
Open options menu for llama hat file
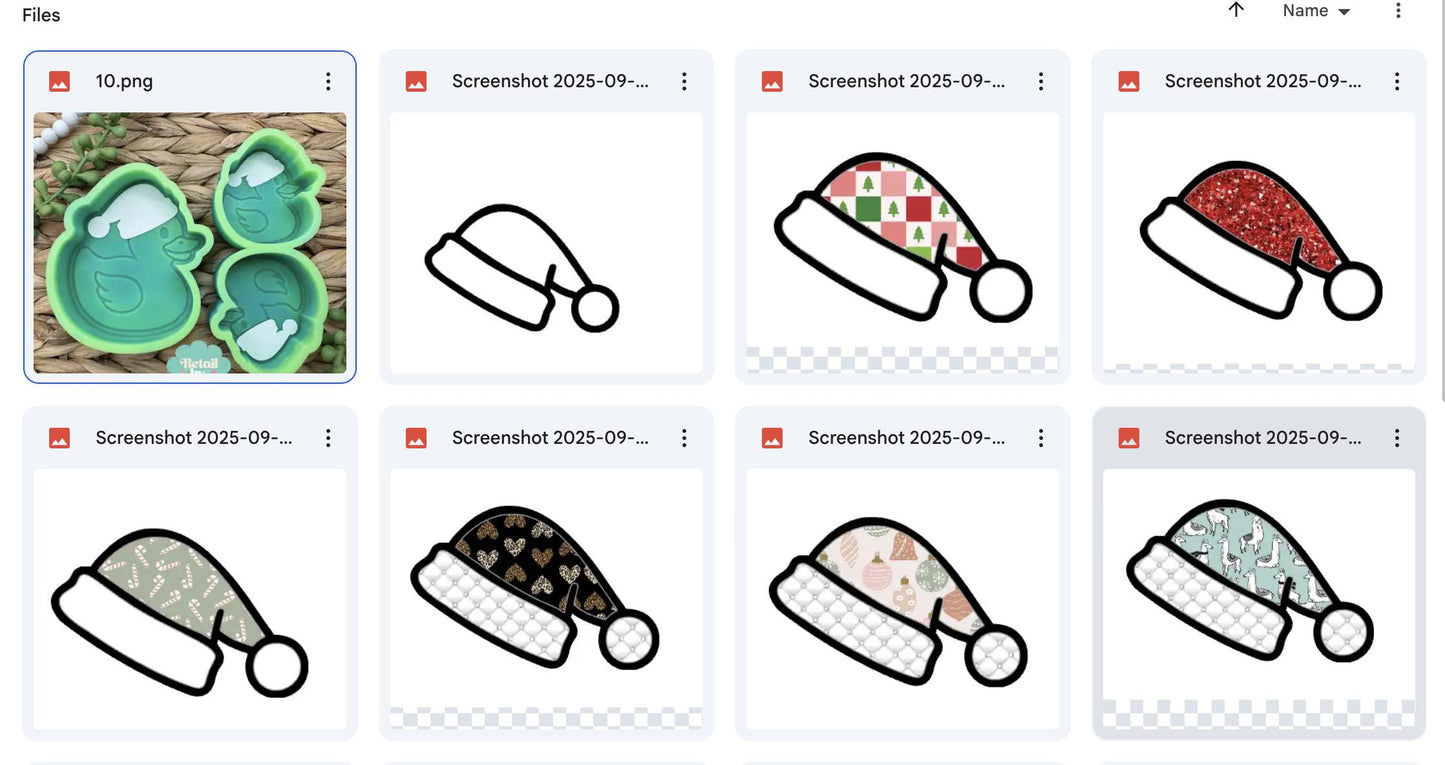click(x=1397, y=438)
